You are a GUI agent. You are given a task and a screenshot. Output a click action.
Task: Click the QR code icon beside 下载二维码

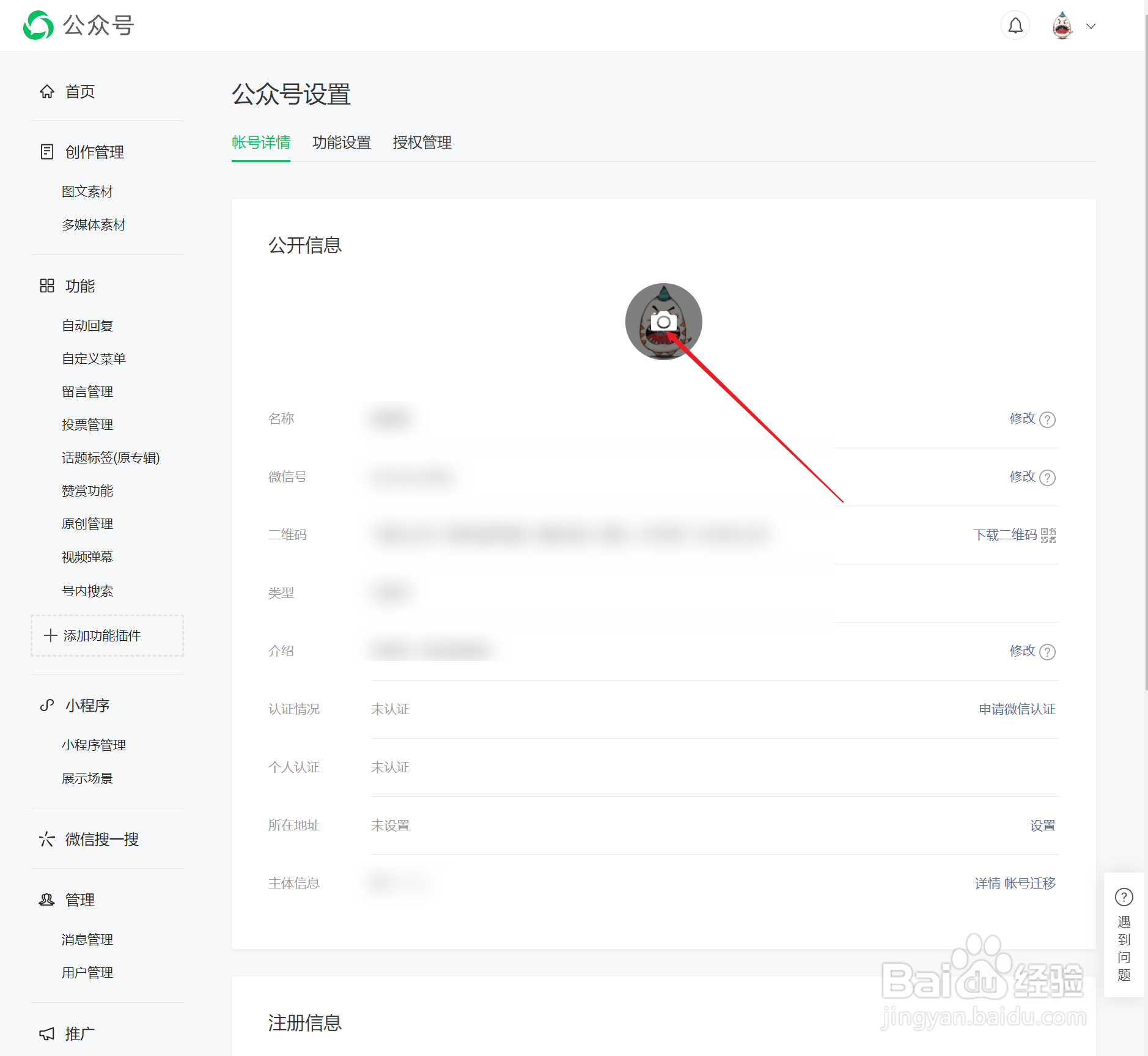(1049, 535)
